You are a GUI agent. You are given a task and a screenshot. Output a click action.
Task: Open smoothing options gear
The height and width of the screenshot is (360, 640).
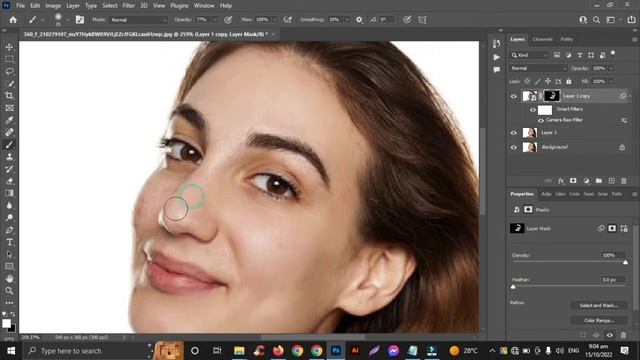click(x=359, y=20)
